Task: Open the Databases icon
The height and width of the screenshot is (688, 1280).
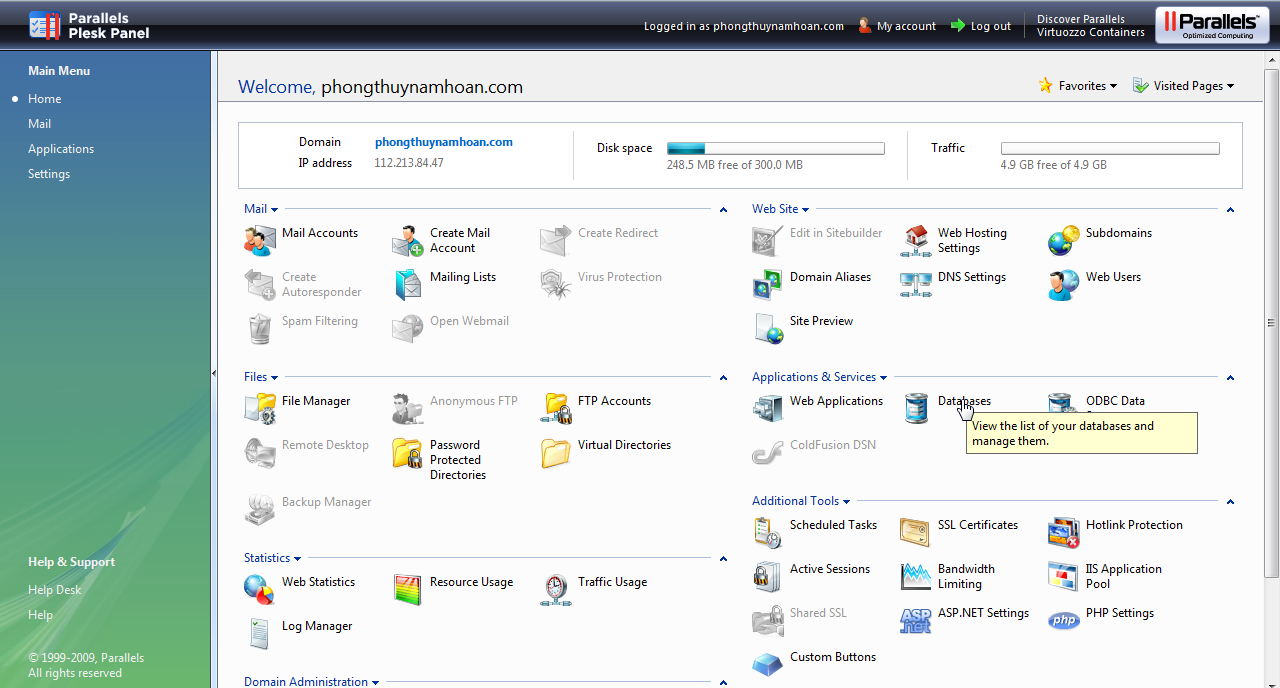Action: tap(916, 408)
